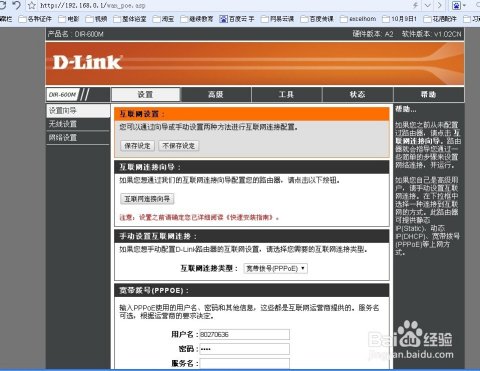Open the 各种证件 bookmark folder

pyautogui.click(x=35, y=19)
